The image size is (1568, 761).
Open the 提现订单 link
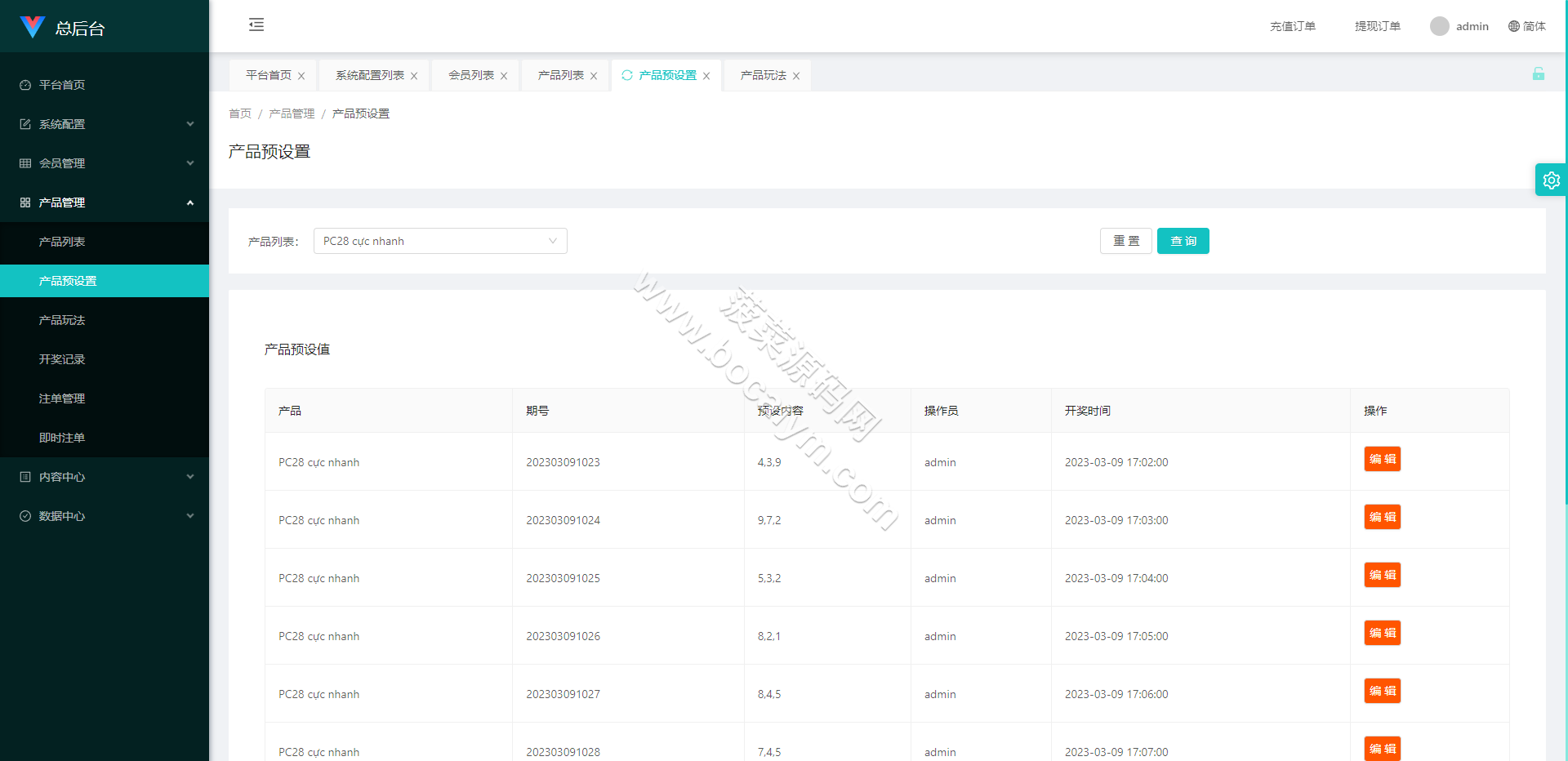click(1378, 26)
